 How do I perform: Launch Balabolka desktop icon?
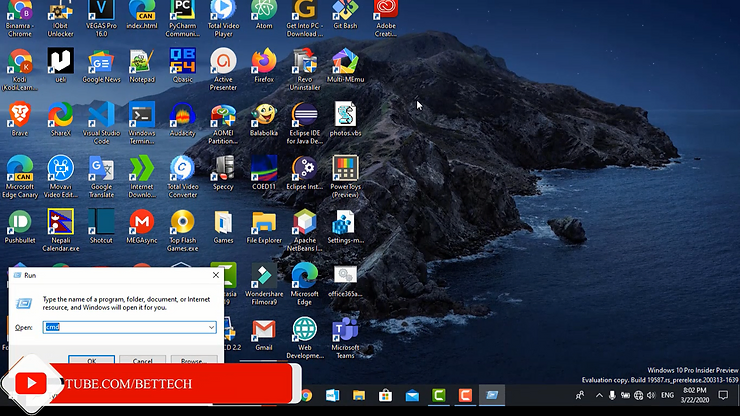[x=264, y=119]
